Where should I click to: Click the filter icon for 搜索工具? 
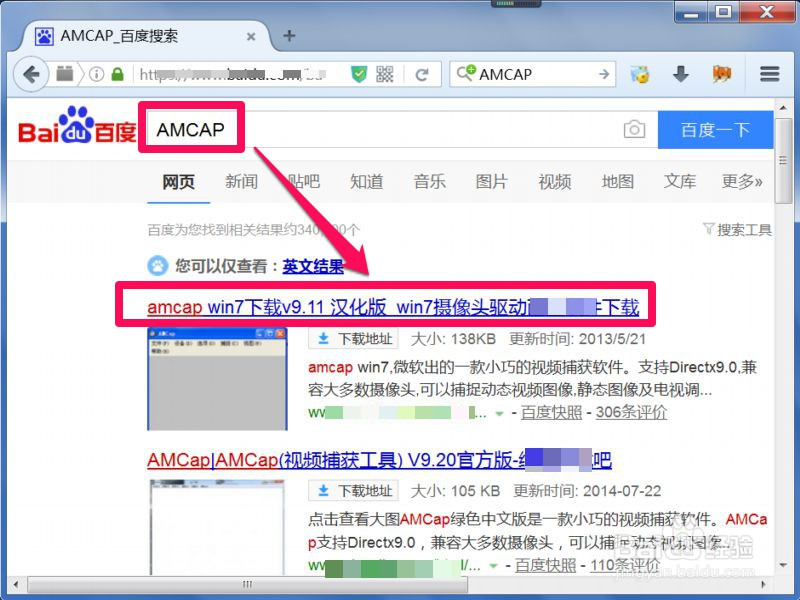708,229
